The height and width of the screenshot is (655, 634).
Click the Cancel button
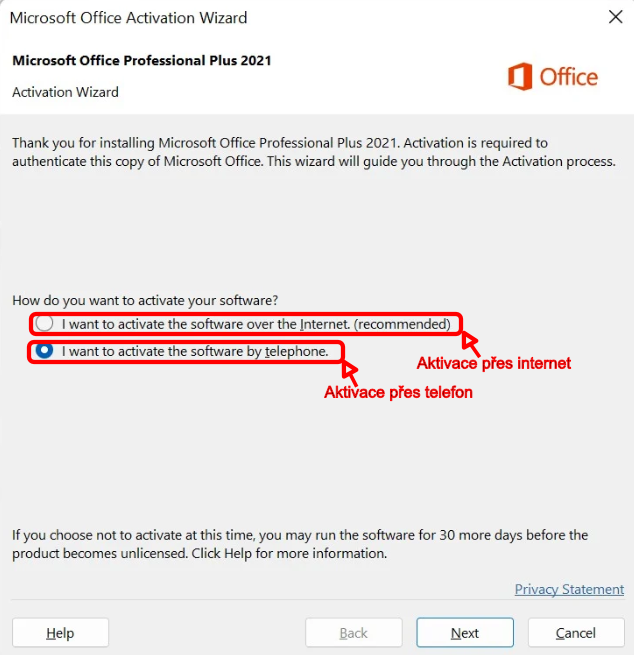pos(575,633)
